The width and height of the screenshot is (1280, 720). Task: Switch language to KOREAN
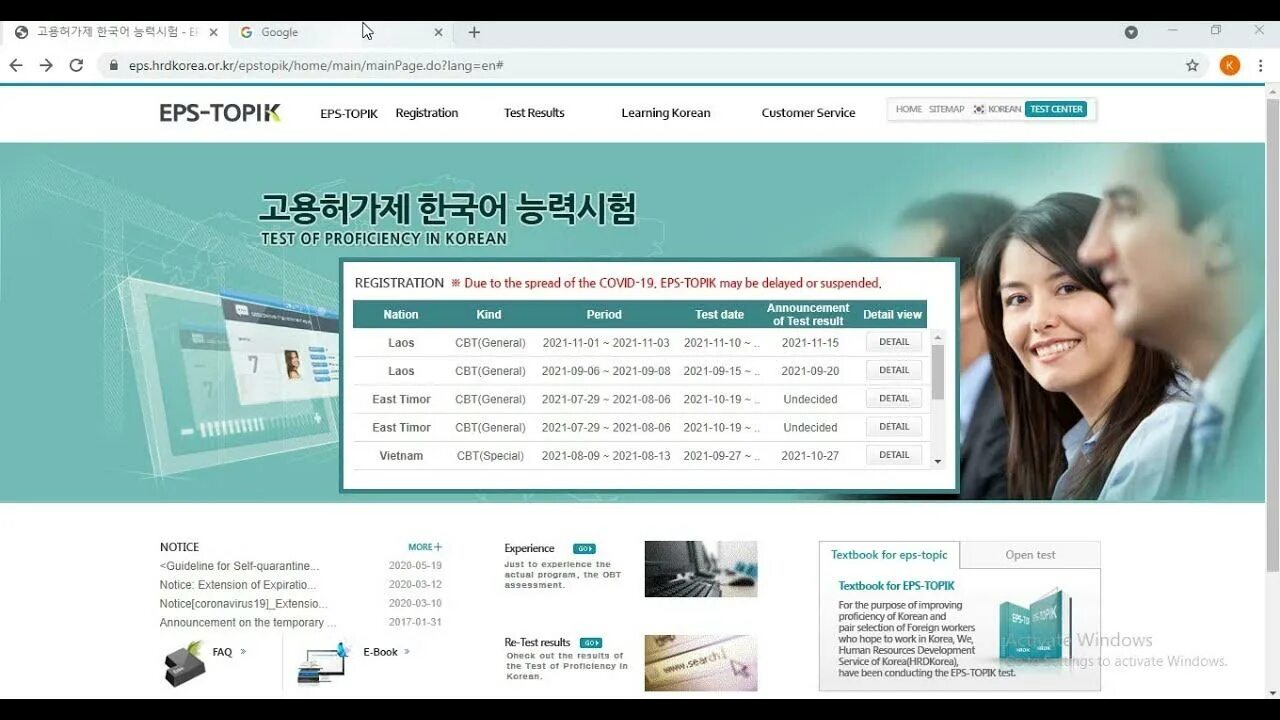(997, 109)
